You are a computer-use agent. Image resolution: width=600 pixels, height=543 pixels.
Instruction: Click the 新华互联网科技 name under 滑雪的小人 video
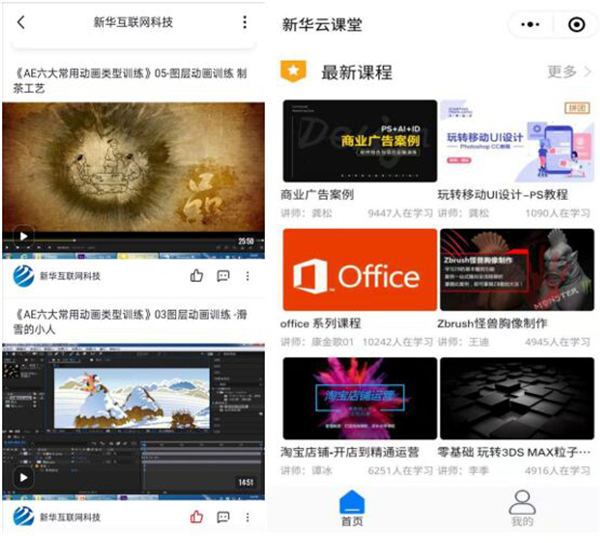pos(70,517)
